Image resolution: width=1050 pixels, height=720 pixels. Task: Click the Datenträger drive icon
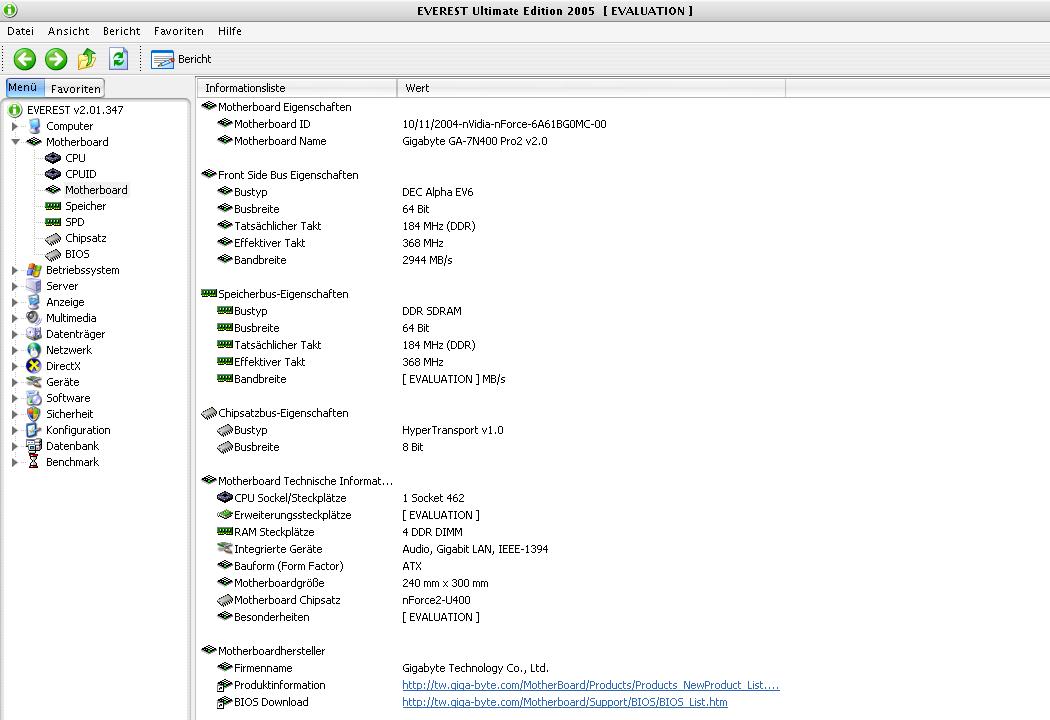[33, 334]
